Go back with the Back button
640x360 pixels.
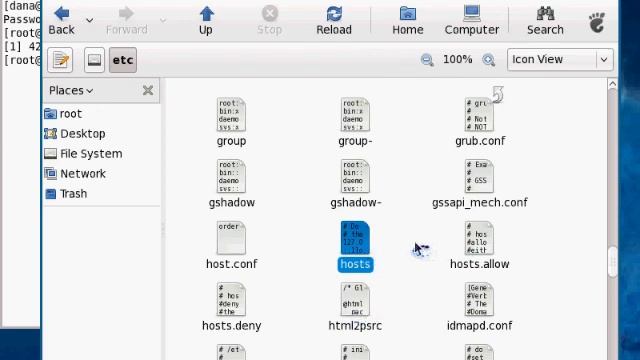pyautogui.click(x=62, y=21)
